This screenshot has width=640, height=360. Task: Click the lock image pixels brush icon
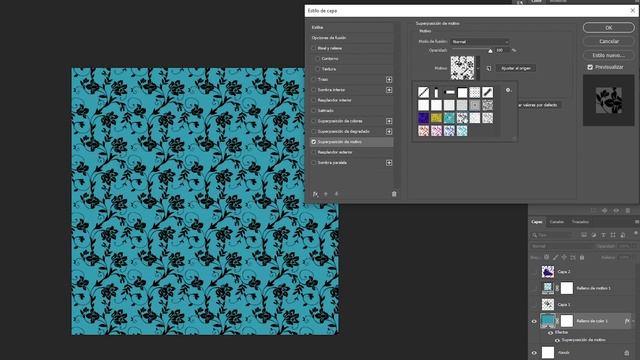tap(555, 257)
